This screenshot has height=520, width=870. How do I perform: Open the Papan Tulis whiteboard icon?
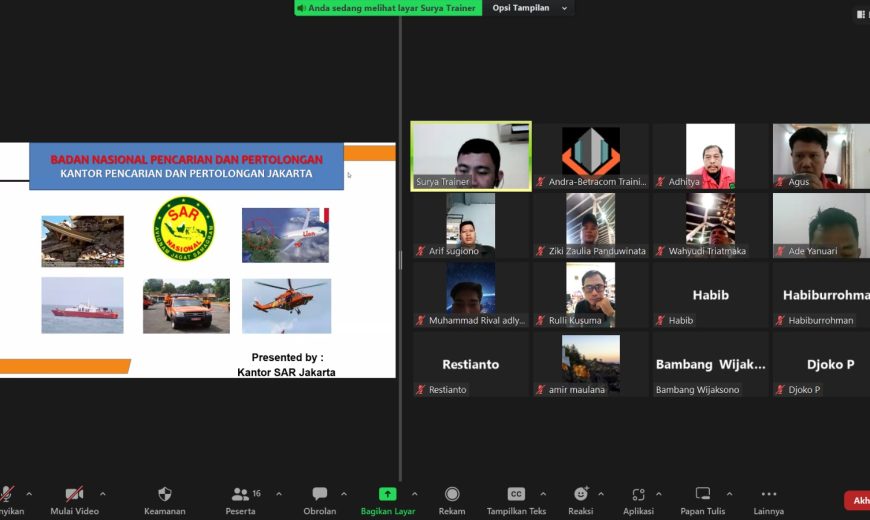pos(703,493)
